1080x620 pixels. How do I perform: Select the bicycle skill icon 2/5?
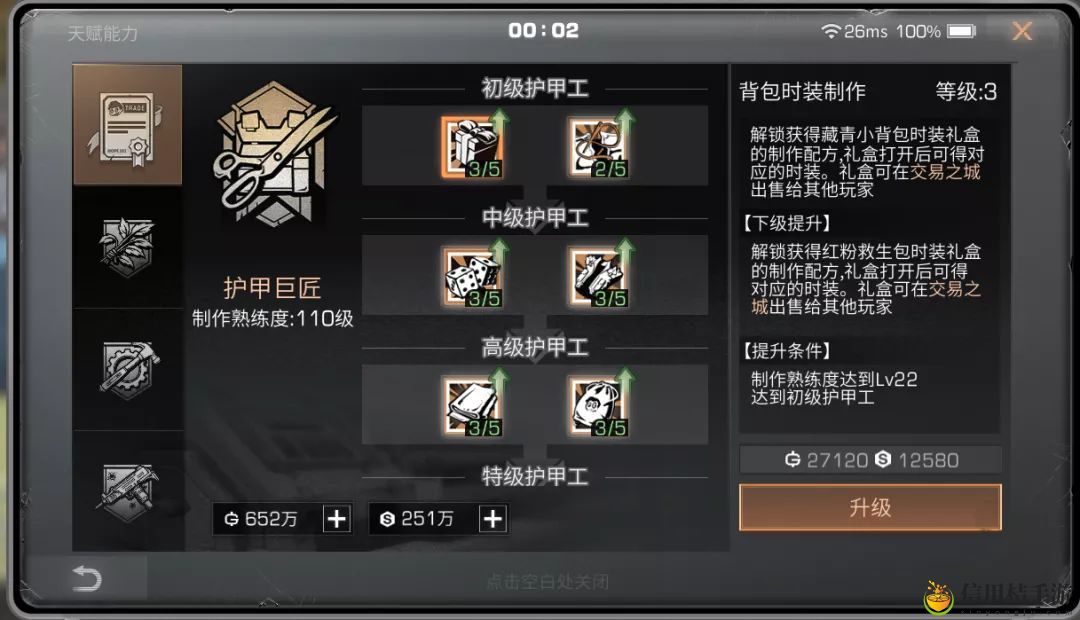point(598,147)
